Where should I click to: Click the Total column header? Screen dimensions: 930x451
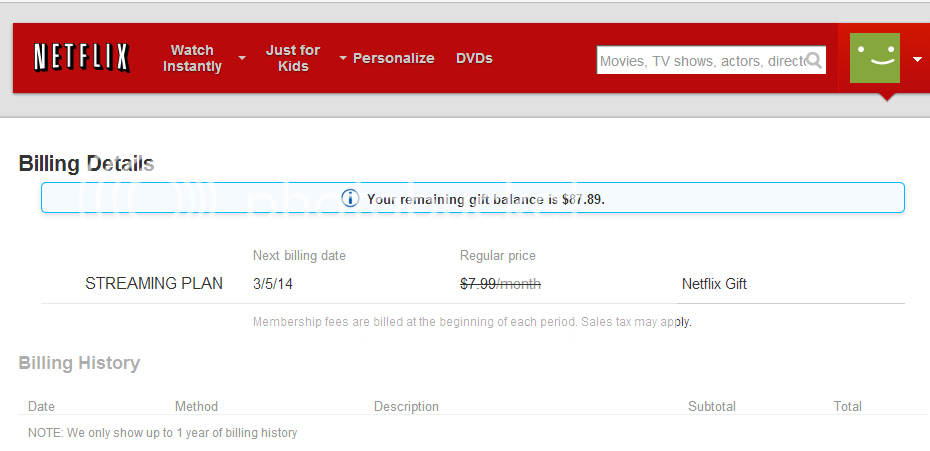pyautogui.click(x=848, y=406)
